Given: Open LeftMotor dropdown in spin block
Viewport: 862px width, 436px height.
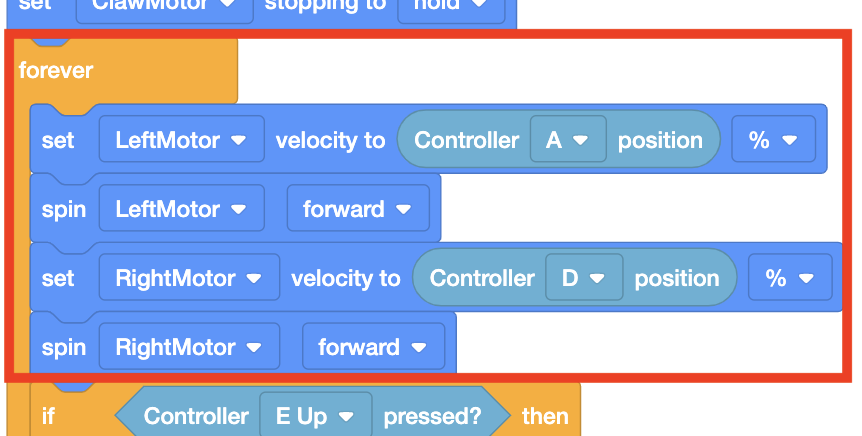Looking at the screenshot, I should (x=181, y=209).
